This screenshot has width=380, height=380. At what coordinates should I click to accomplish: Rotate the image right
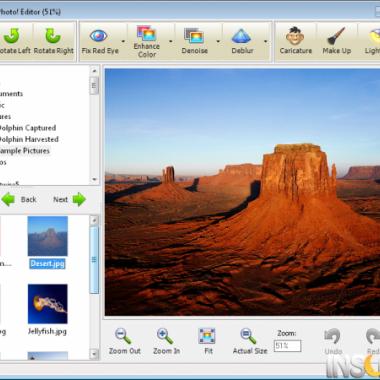[x=53, y=42]
